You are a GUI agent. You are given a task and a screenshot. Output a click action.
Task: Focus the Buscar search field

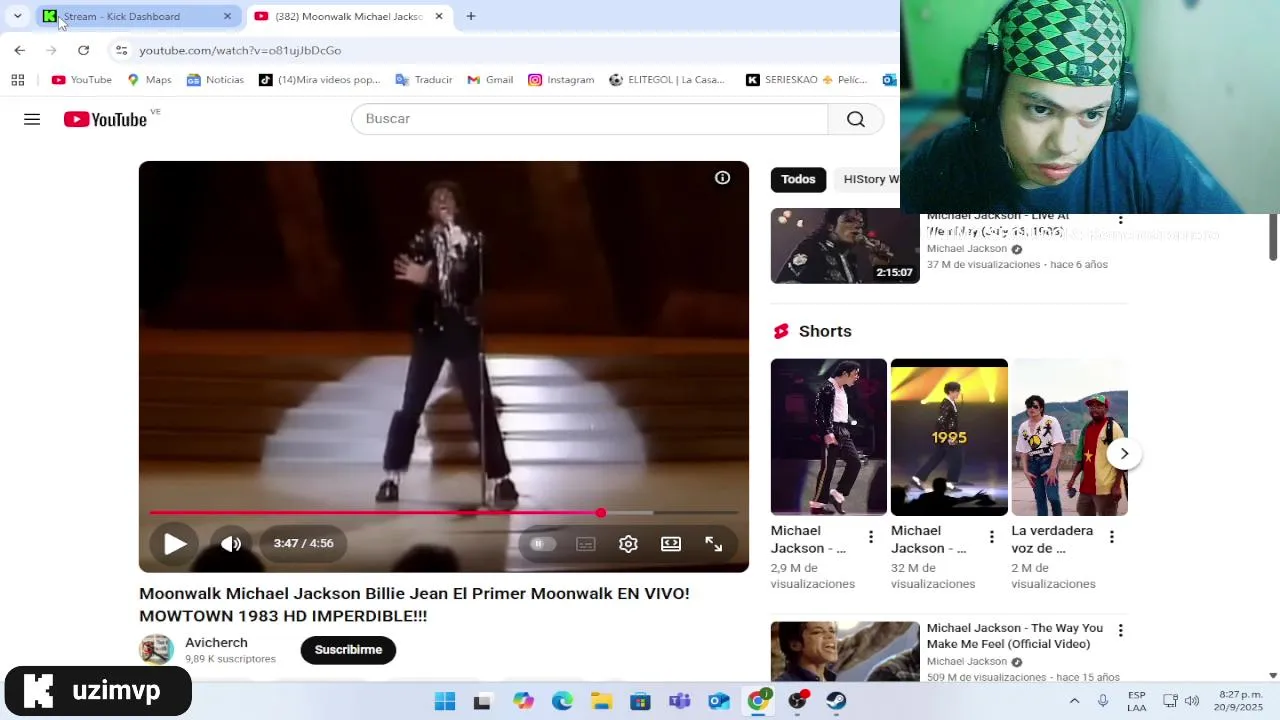point(589,119)
